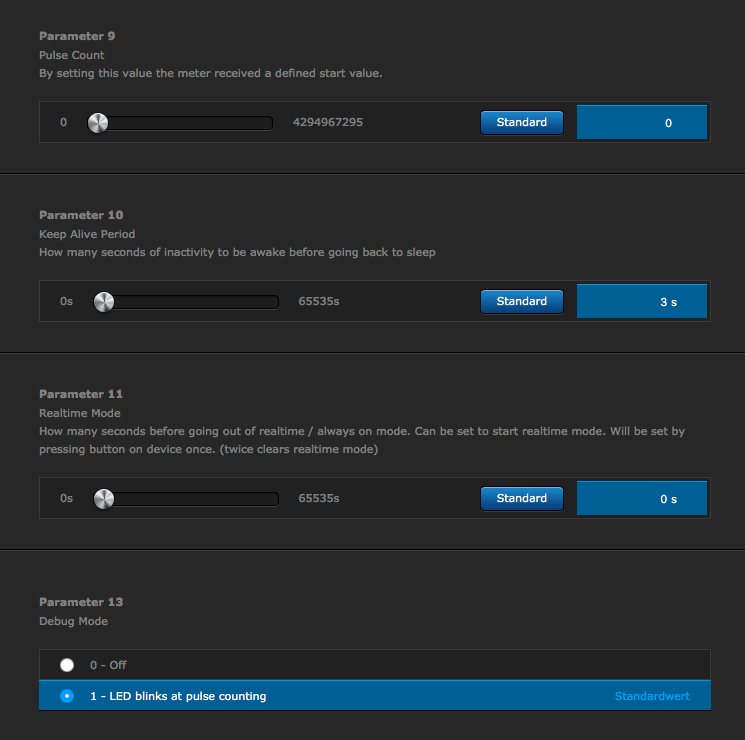Click the Parameter 13 heading
745x740 pixels.
tap(81, 602)
